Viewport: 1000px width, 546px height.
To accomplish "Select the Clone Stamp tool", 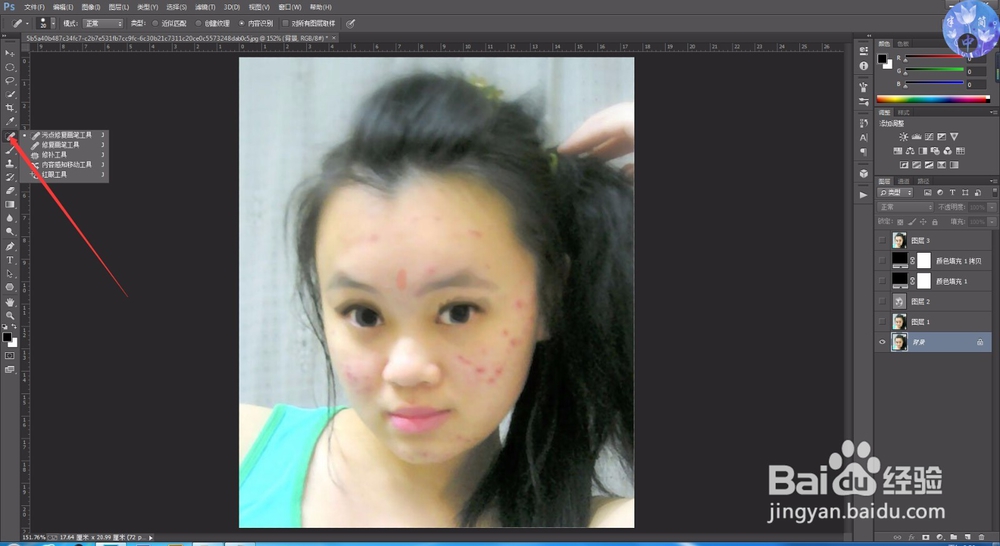I will [10, 163].
